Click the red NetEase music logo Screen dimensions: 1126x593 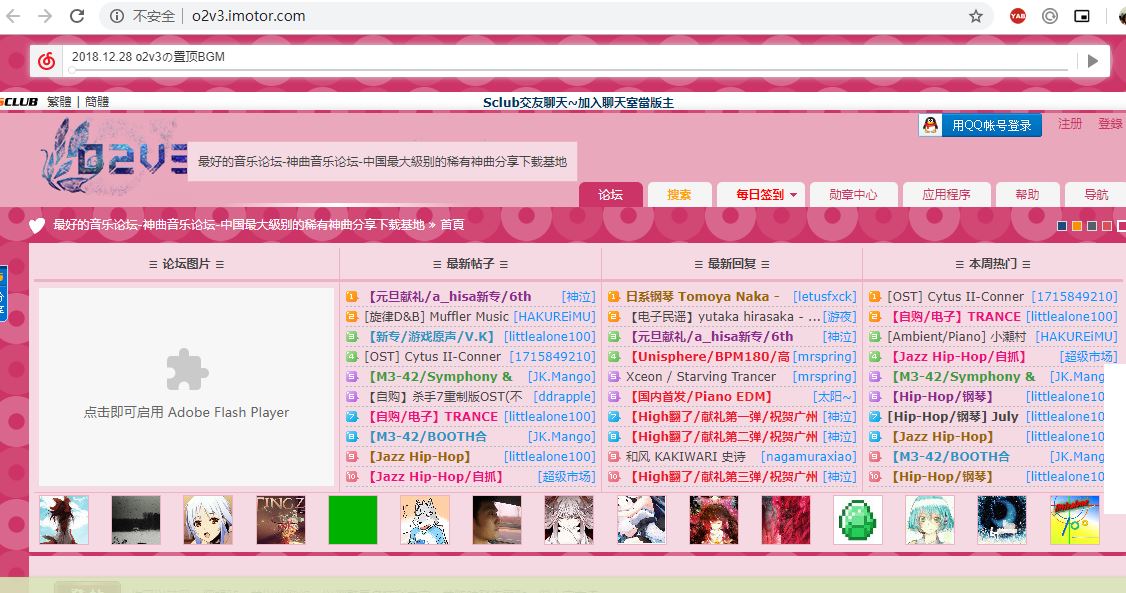[x=47, y=61]
